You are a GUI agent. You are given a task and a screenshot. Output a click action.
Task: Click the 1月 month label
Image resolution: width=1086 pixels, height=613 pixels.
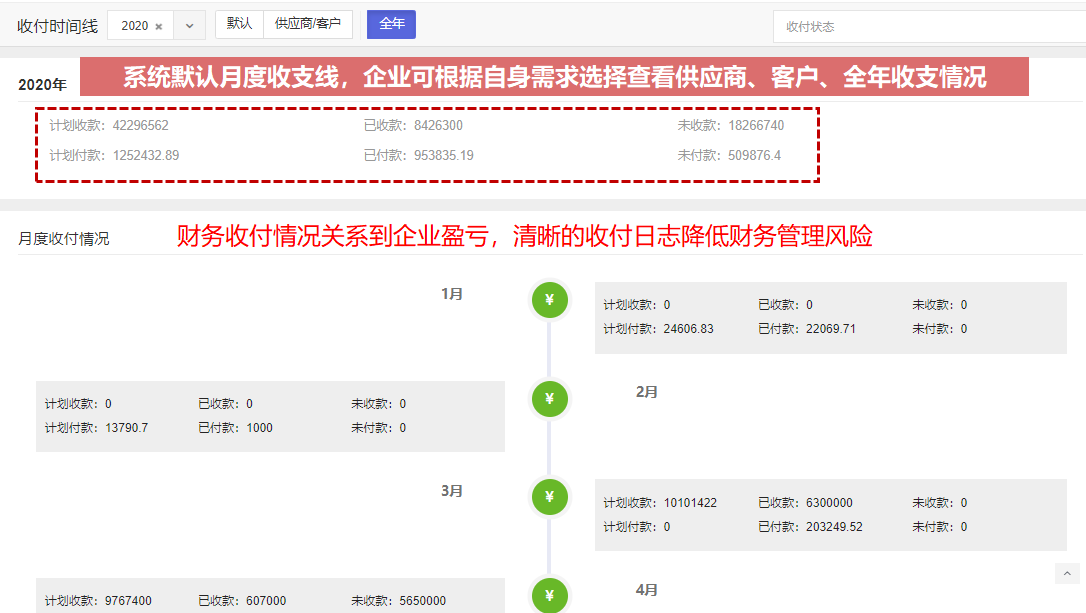452,294
